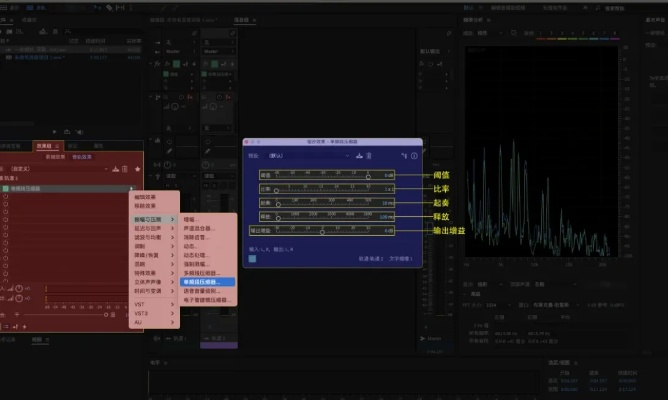
Task: Click save preset icon in Effects Rack
Action: pyautogui.click(x=115, y=168)
